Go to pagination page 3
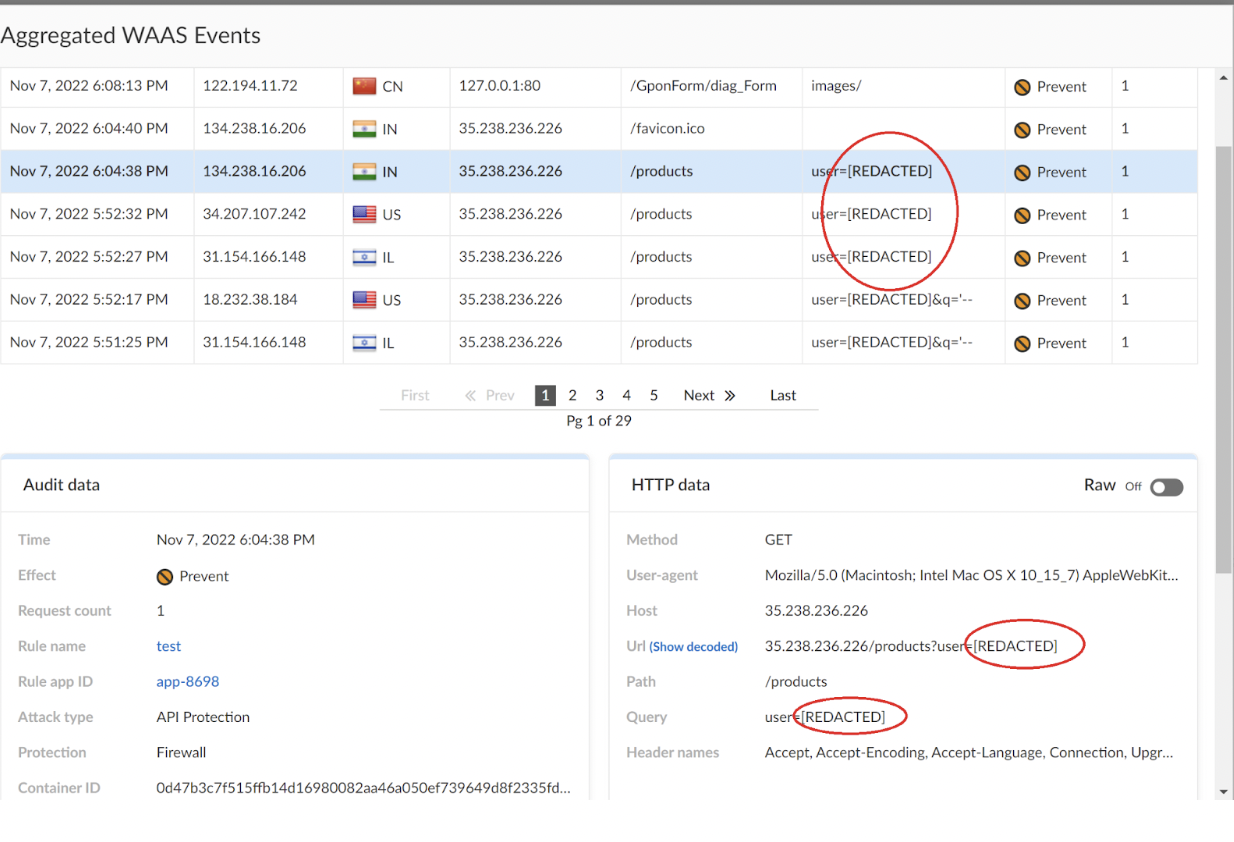 [x=599, y=395]
